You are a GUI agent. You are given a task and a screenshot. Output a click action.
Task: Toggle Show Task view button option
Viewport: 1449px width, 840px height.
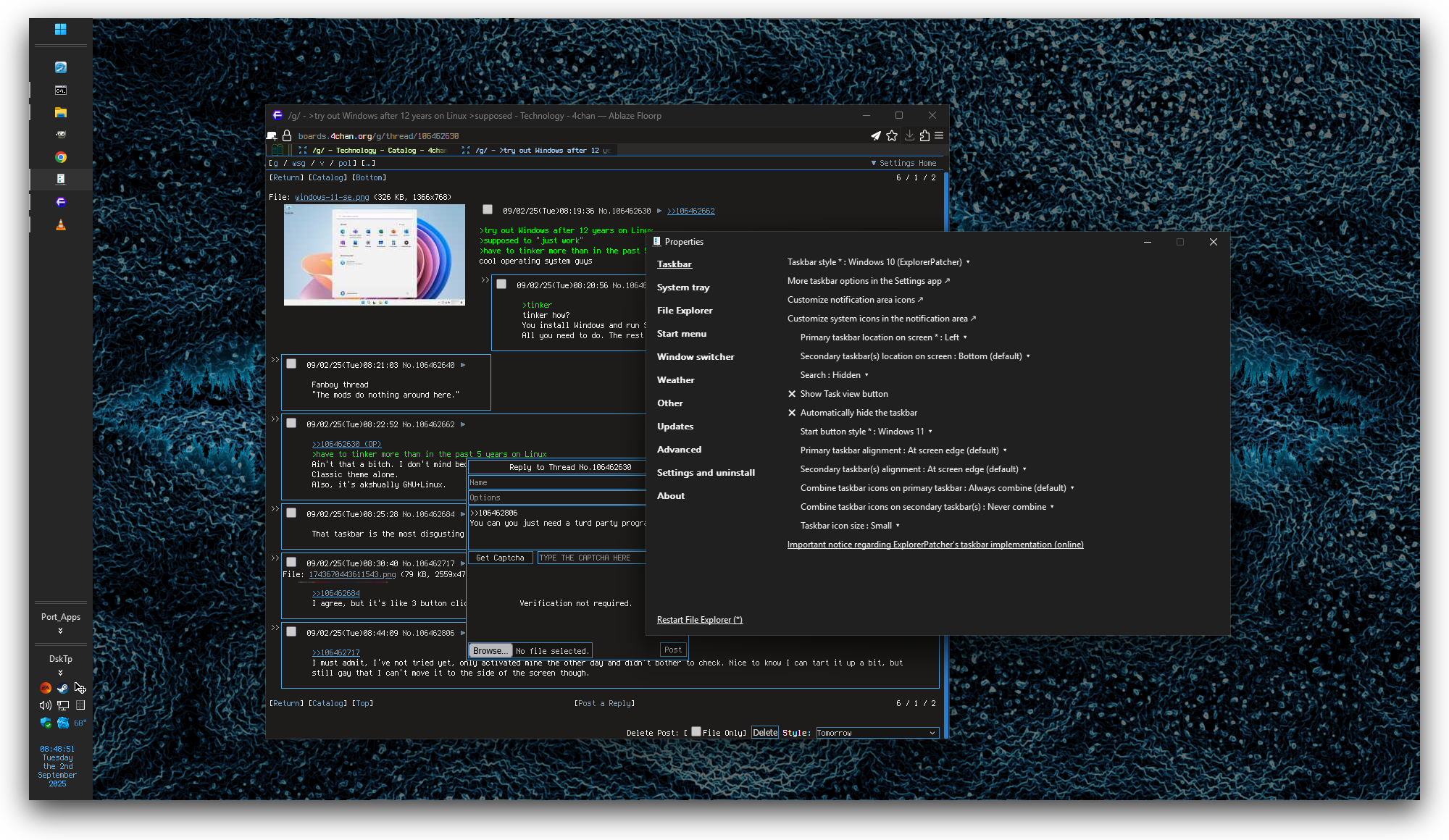click(838, 394)
